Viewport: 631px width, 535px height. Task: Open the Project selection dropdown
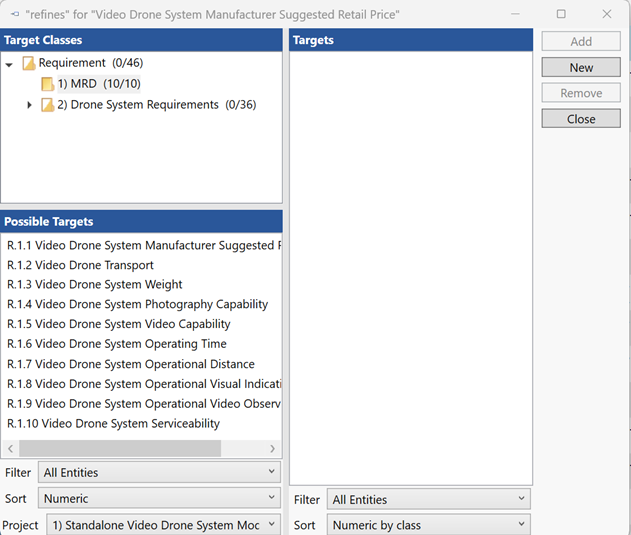[x=163, y=525]
